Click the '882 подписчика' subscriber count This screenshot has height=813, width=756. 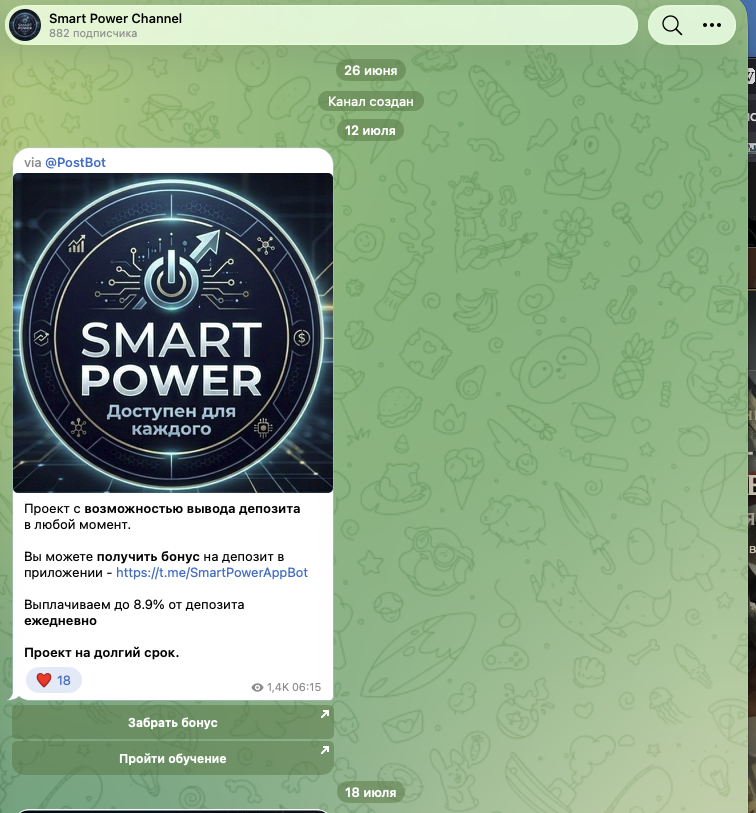pos(93,34)
